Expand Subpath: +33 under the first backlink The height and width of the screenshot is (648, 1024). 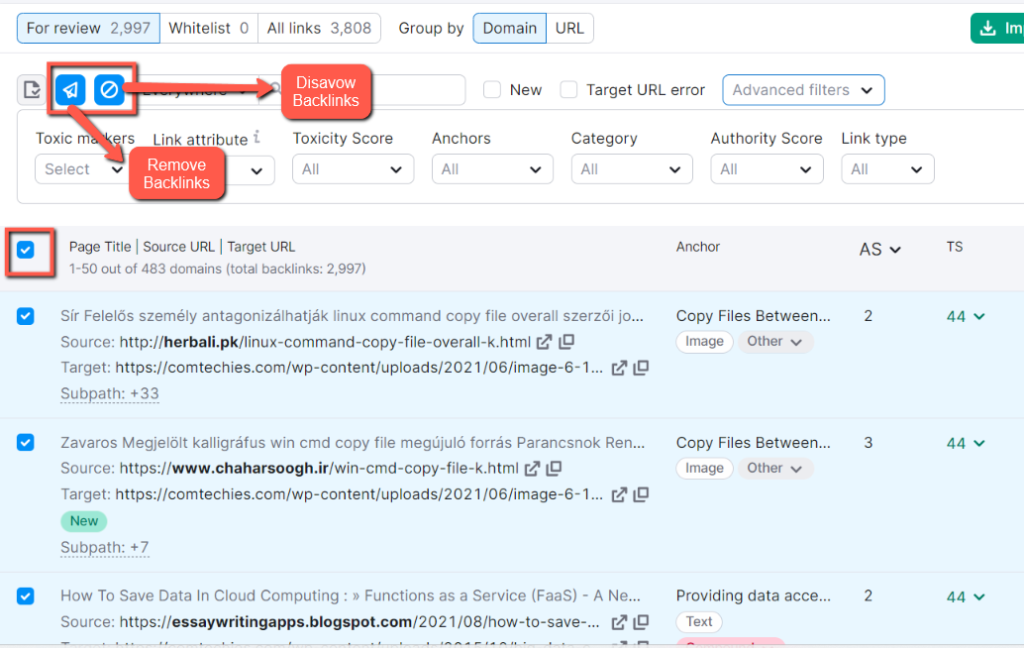coord(109,393)
